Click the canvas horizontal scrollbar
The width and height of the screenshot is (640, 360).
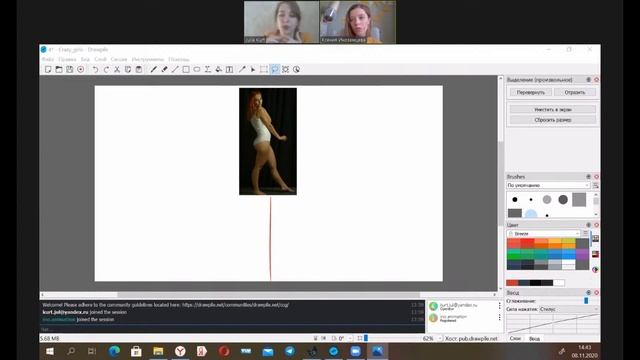[x=269, y=295]
